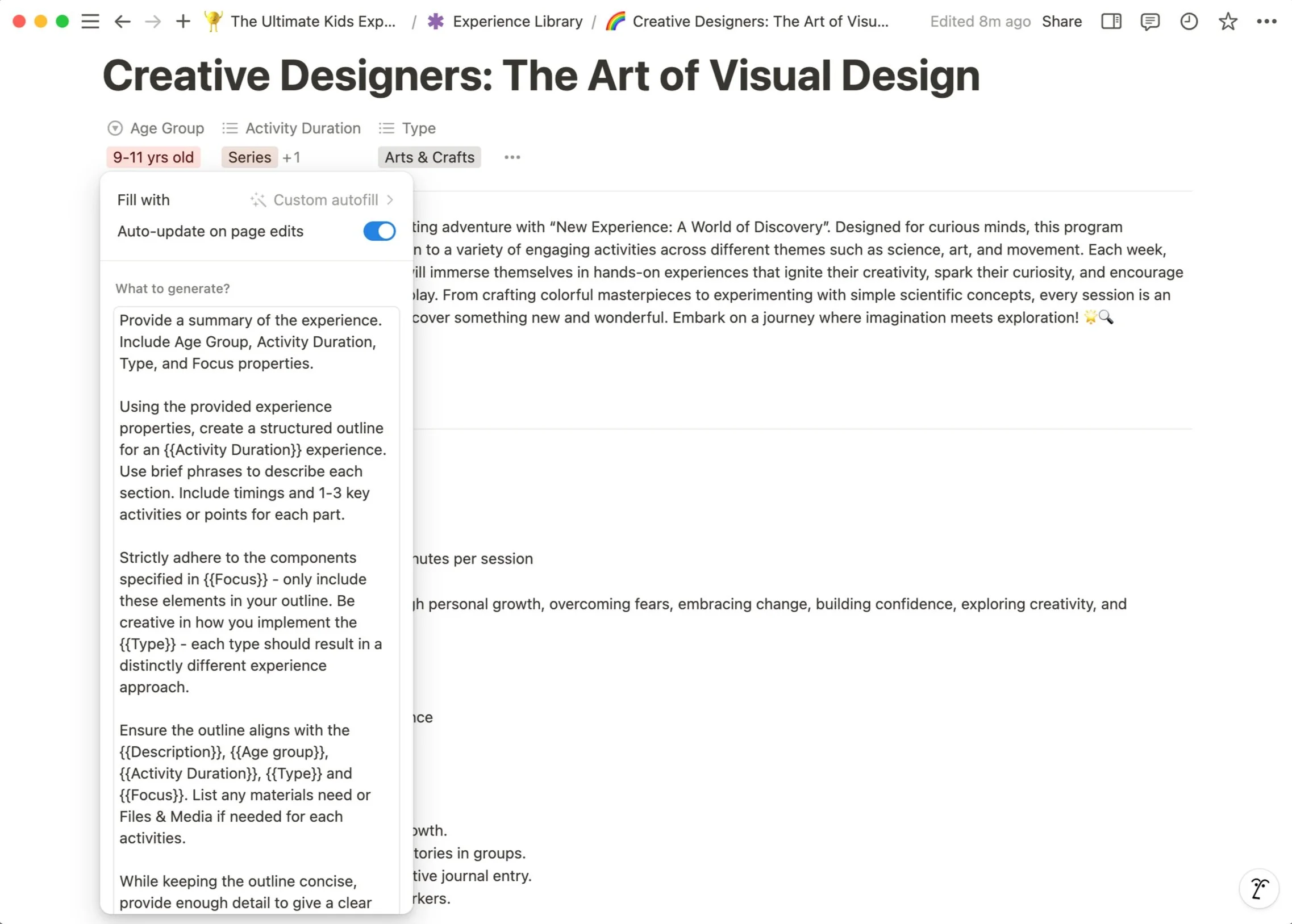Image resolution: width=1292 pixels, height=924 pixels.
Task: Click the Share button
Action: (x=1061, y=22)
